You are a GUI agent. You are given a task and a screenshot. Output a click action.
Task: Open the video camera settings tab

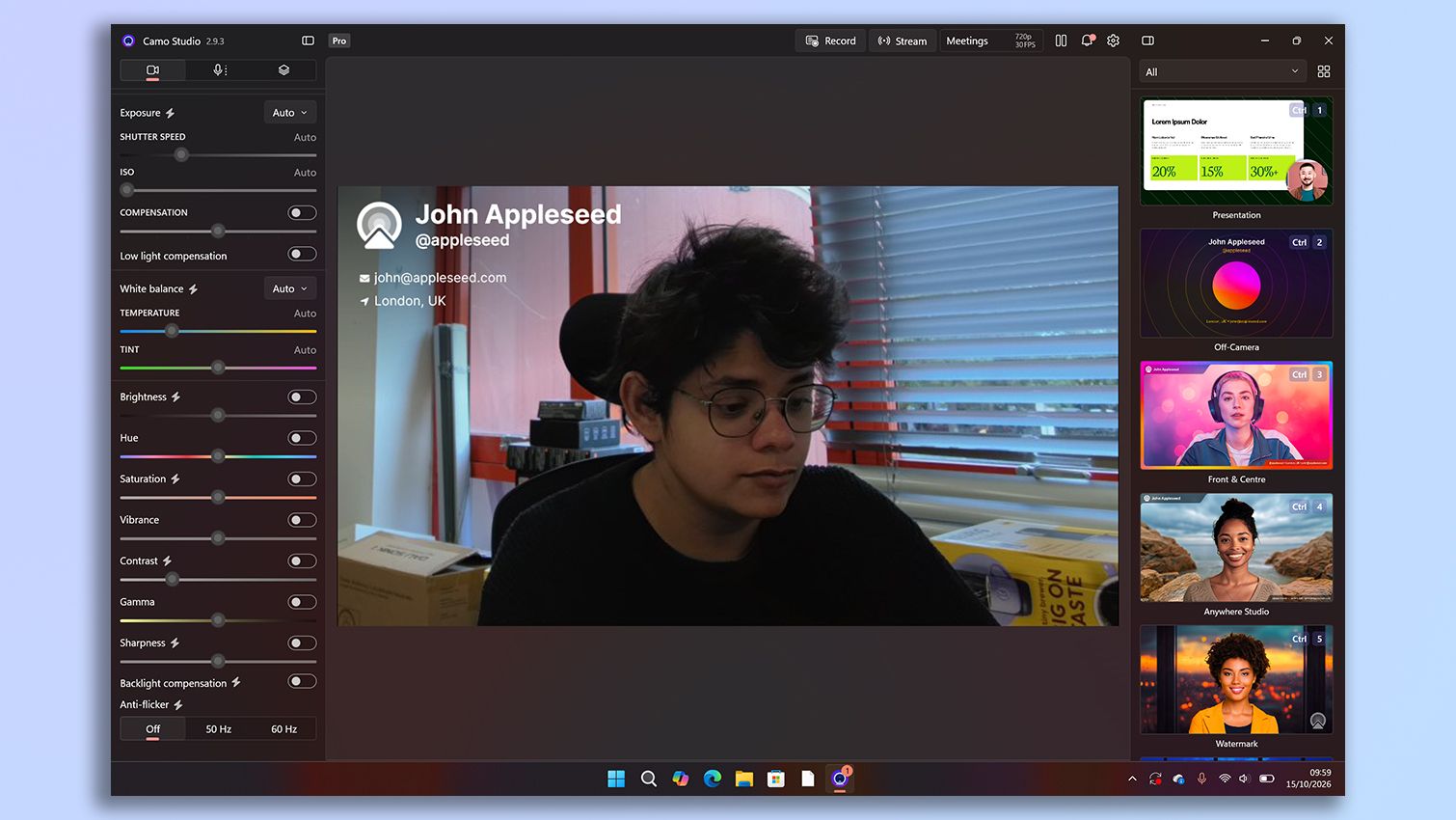[x=152, y=70]
